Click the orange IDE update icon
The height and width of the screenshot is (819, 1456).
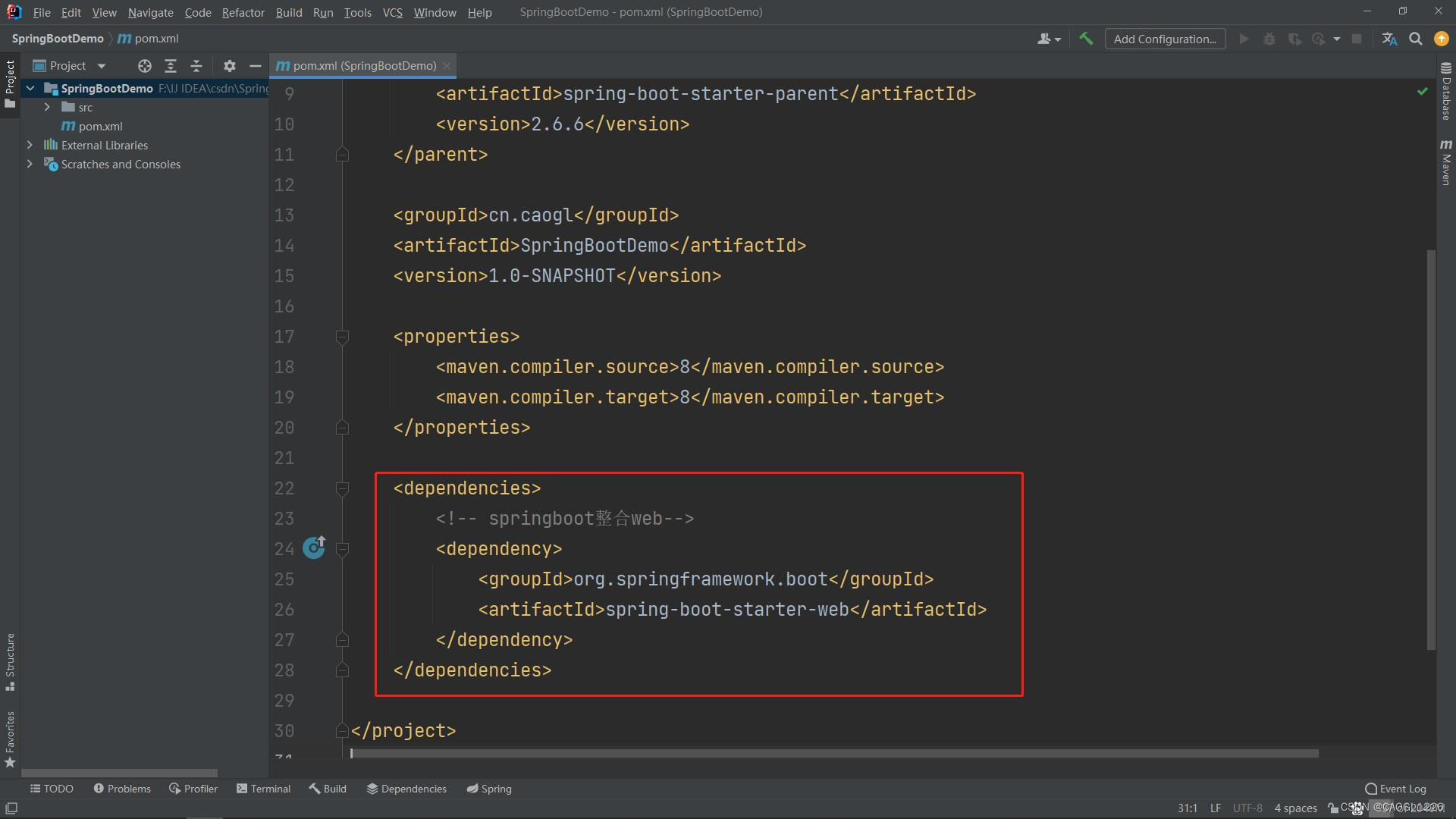(1441, 39)
